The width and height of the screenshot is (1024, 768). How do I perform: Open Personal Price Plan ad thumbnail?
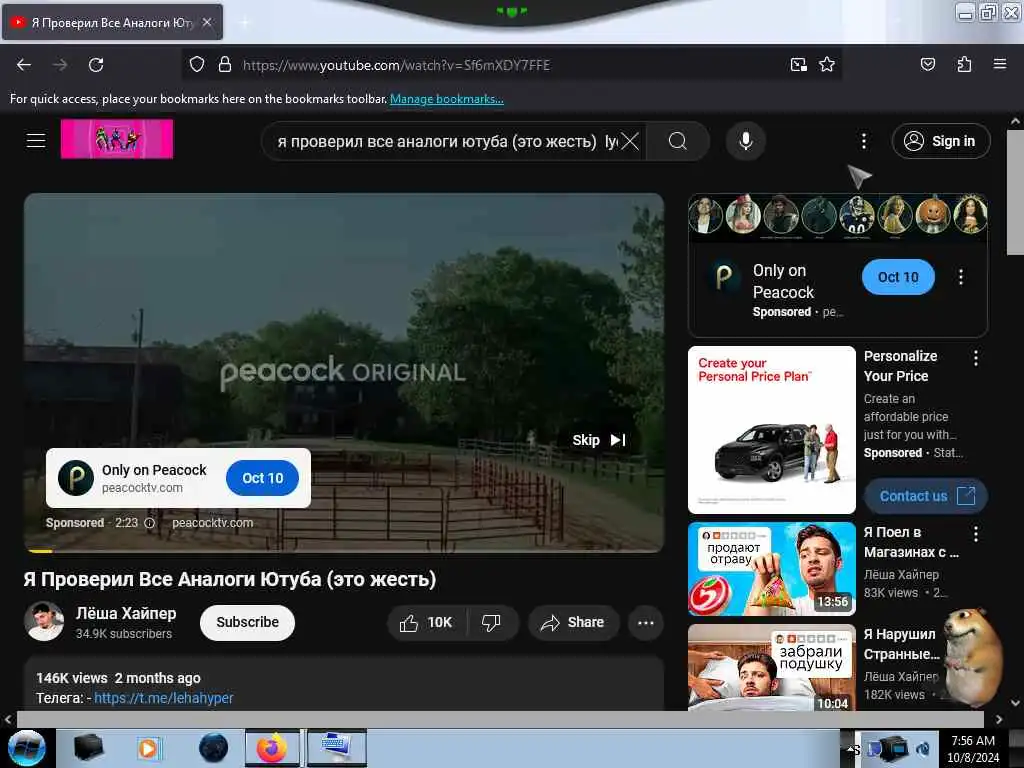click(771, 430)
